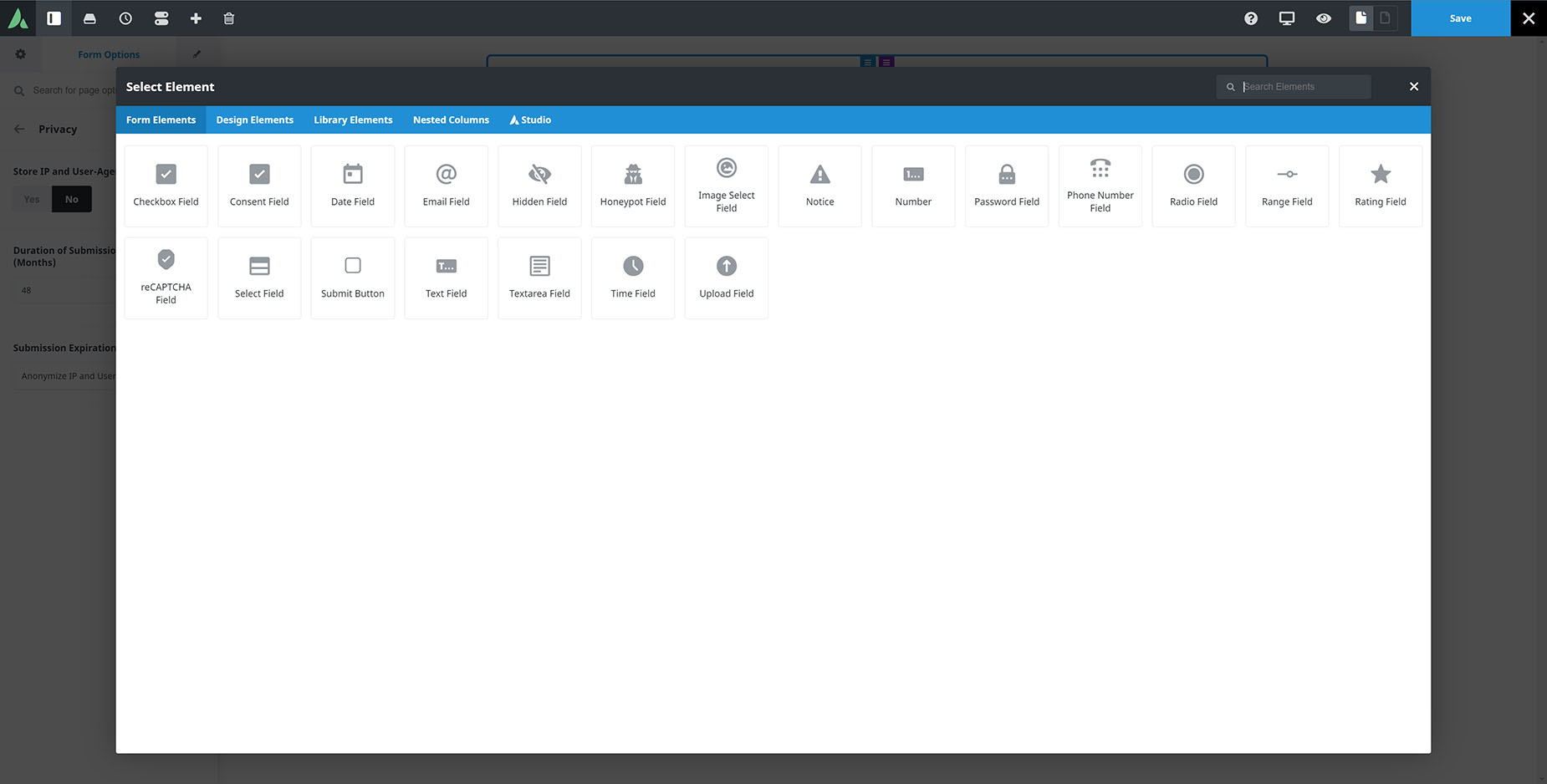
Task: Toggle the preview eye icon
Action: tap(1324, 18)
